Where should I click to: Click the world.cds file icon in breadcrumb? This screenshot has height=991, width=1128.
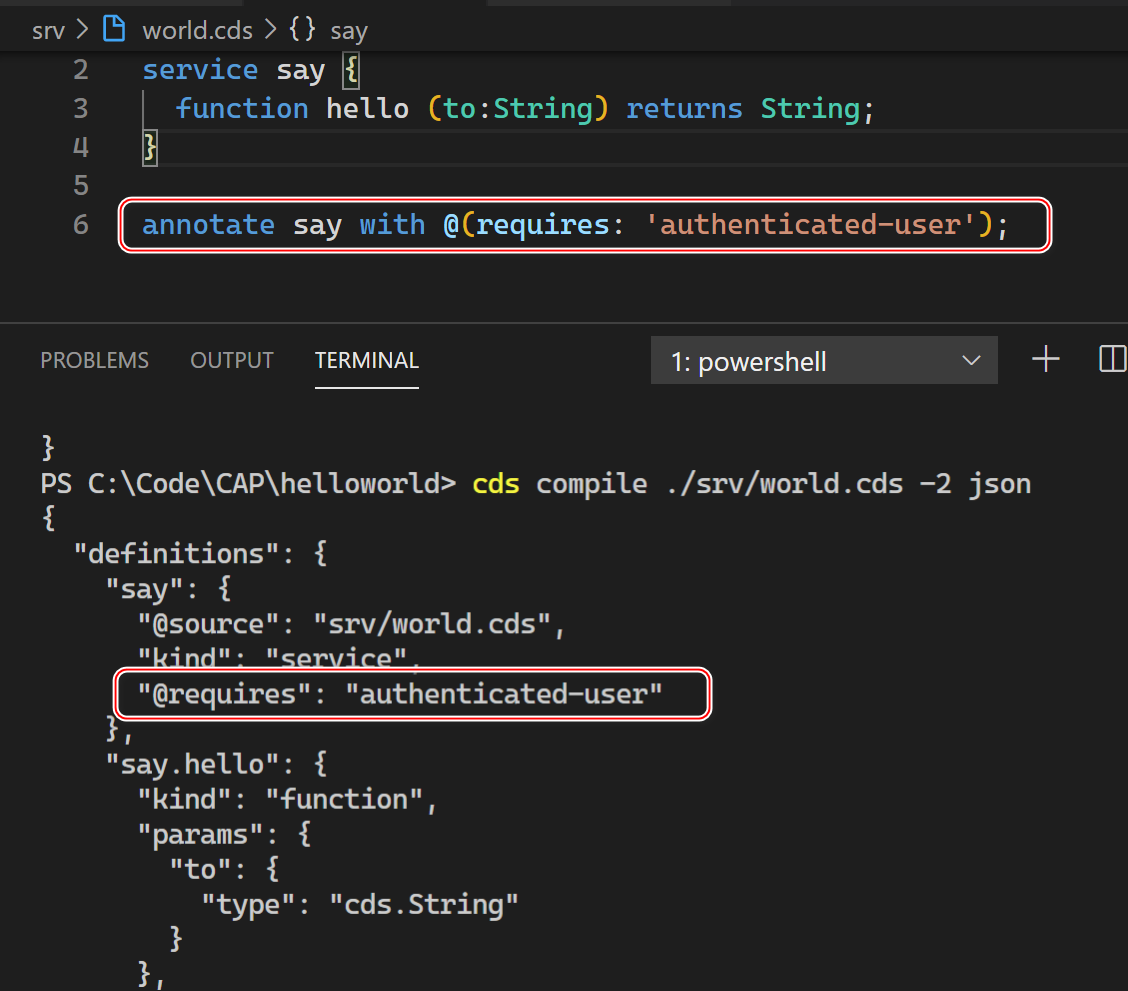[114, 29]
